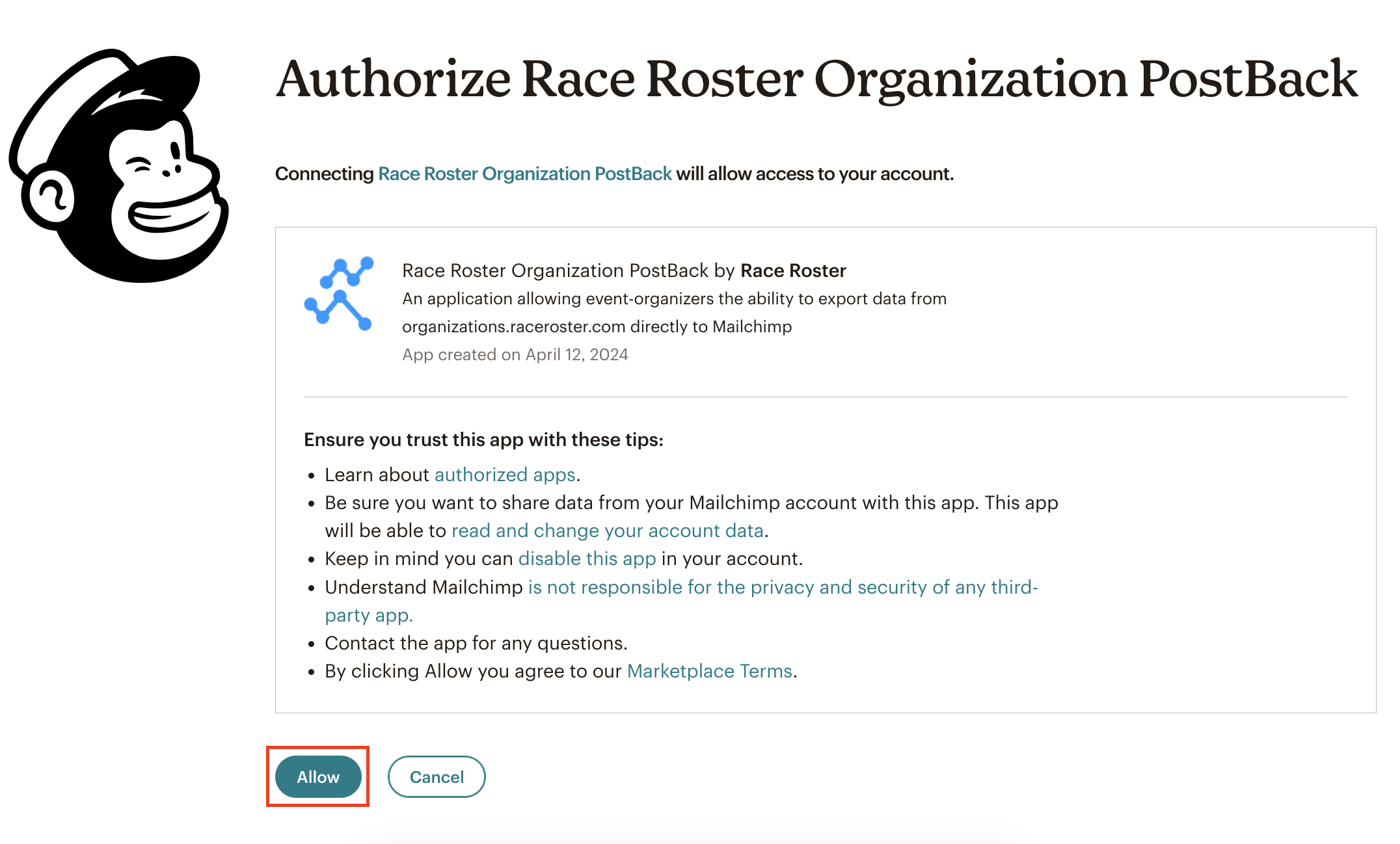Open the Race Roster Organization PostBack link
Image resolution: width=1400 pixels, height=844 pixels.
(524, 174)
